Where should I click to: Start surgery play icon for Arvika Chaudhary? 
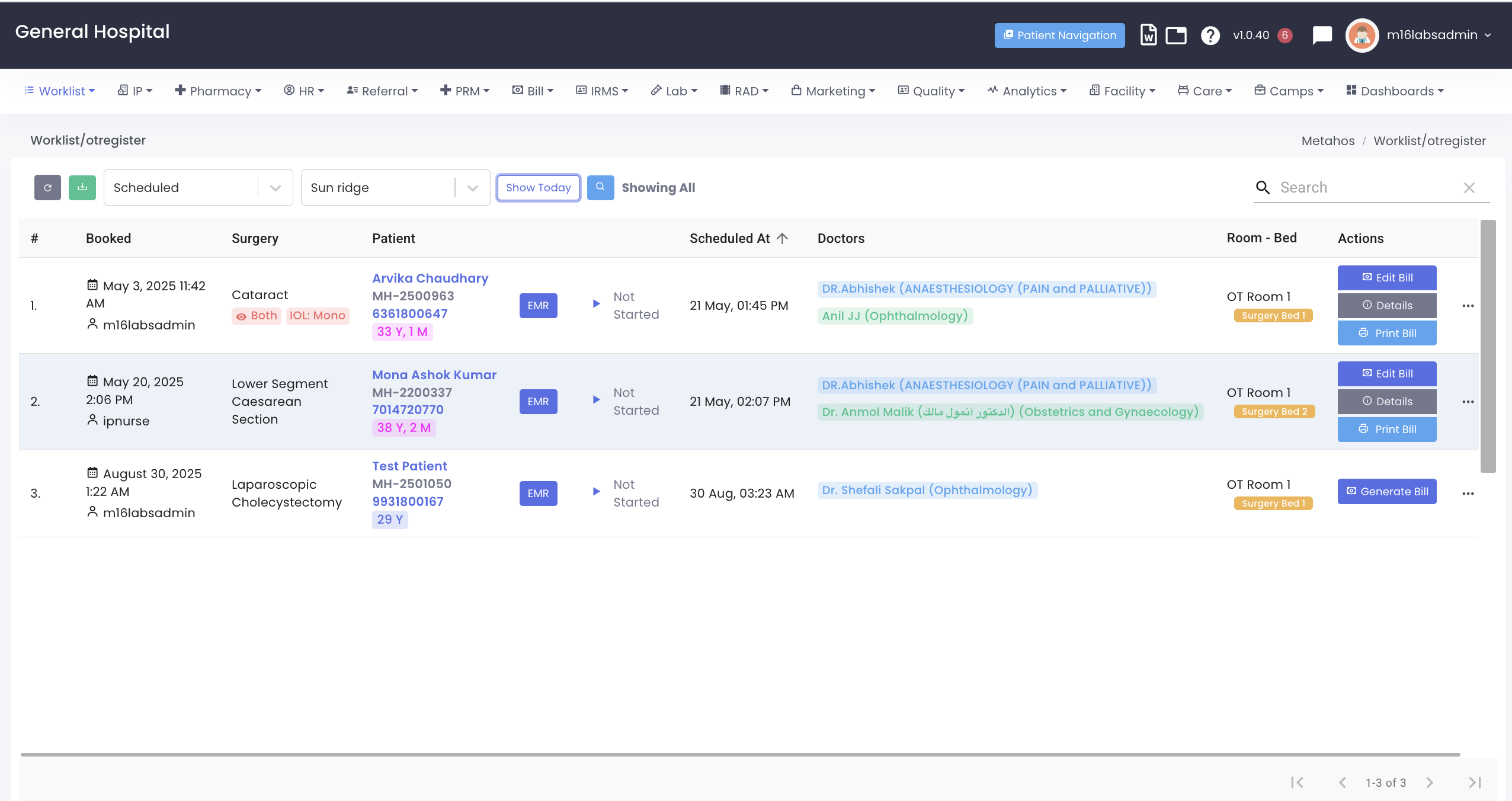point(596,304)
